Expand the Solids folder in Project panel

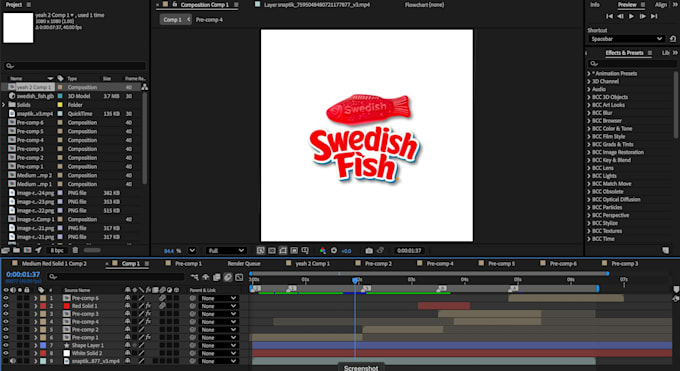4,105
